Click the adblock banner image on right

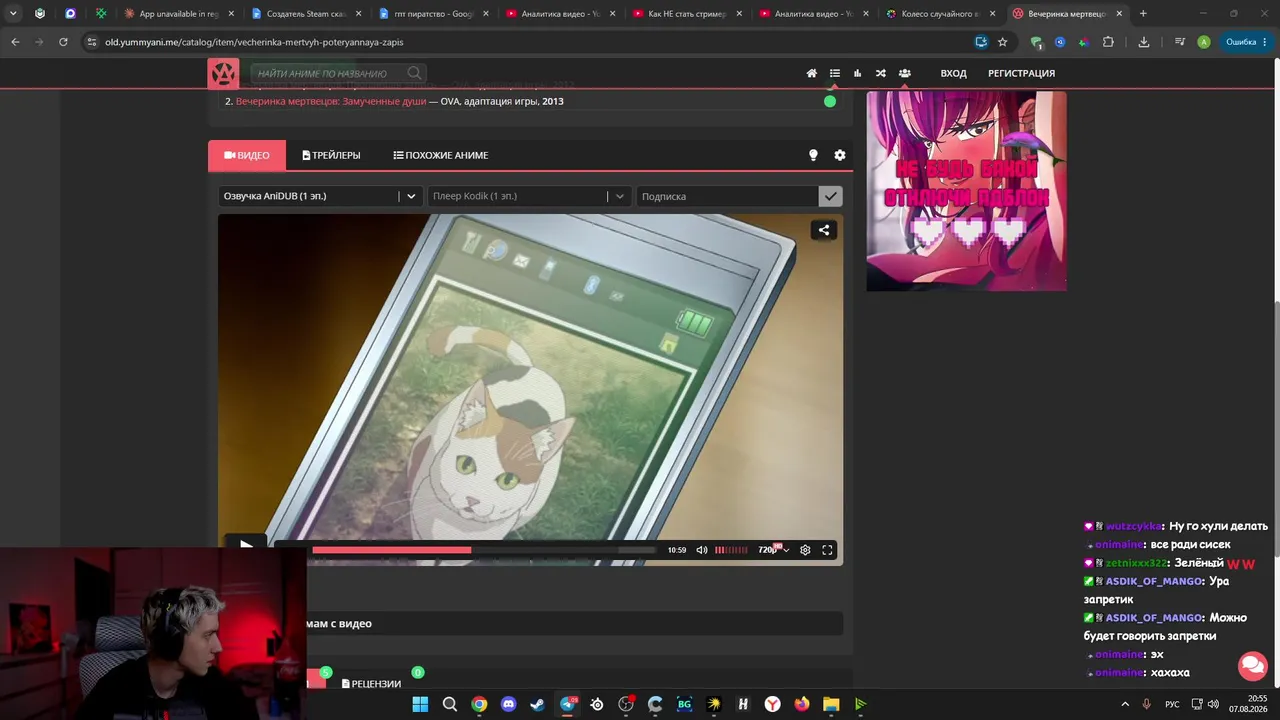coord(966,191)
